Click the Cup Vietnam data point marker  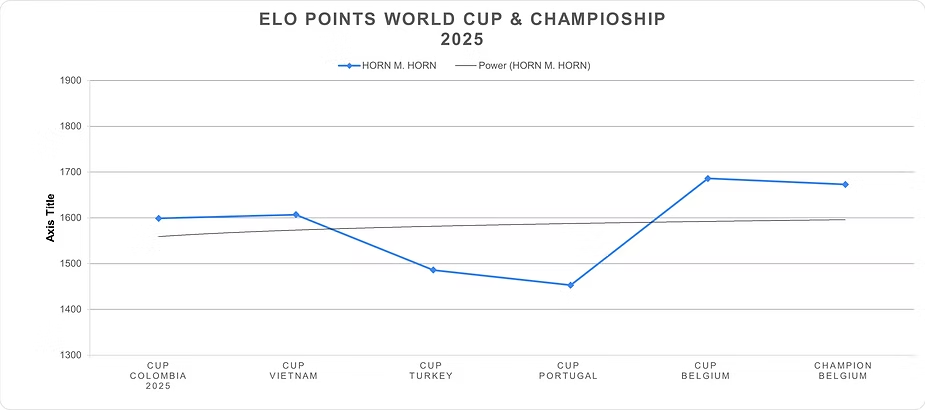click(296, 214)
